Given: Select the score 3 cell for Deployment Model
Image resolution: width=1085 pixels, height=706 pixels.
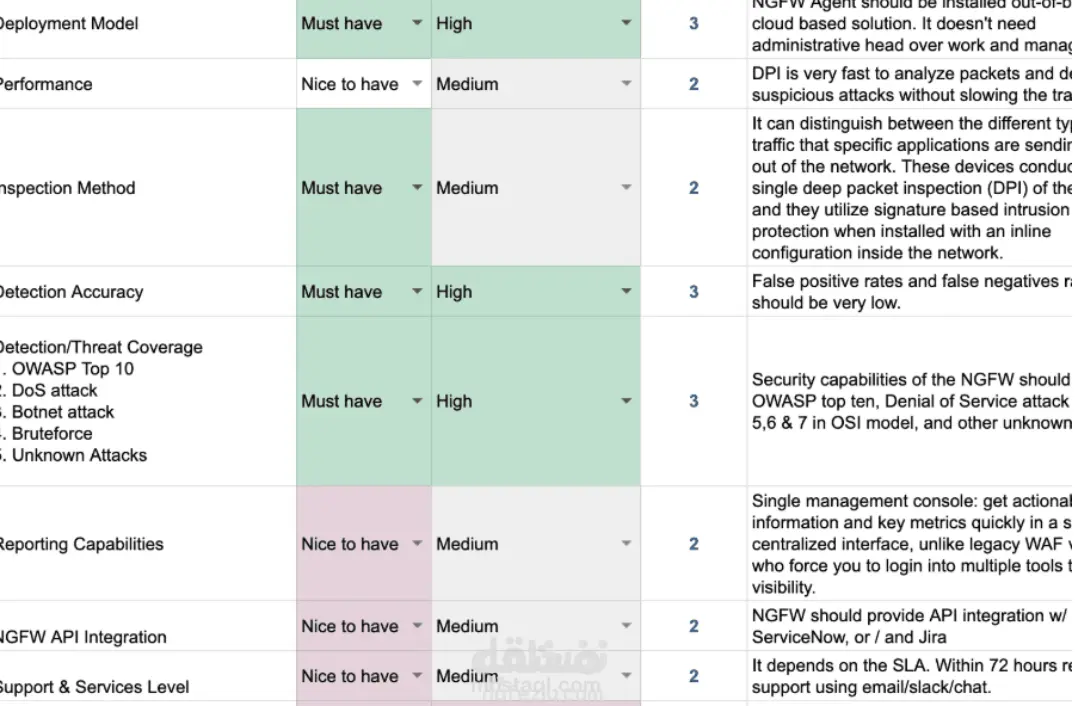Looking at the screenshot, I should (x=693, y=23).
